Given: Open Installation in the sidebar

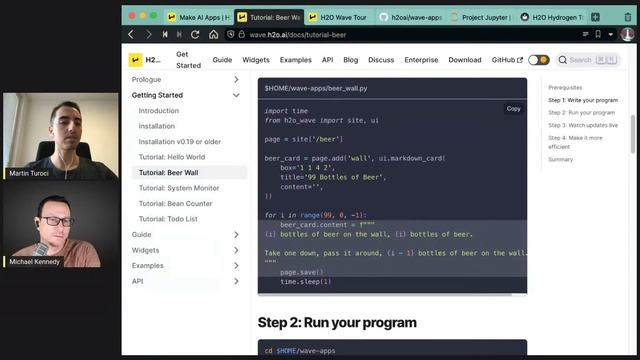Looking at the screenshot, I should 156,126.
